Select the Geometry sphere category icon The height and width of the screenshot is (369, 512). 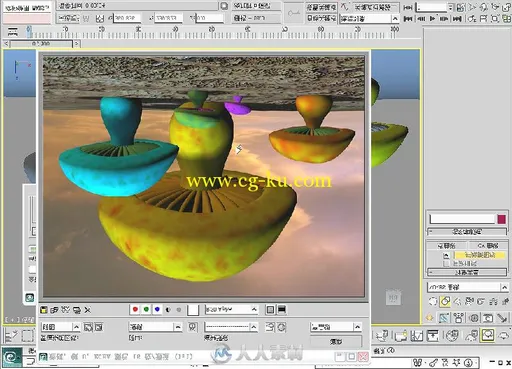(x=433, y=302)
